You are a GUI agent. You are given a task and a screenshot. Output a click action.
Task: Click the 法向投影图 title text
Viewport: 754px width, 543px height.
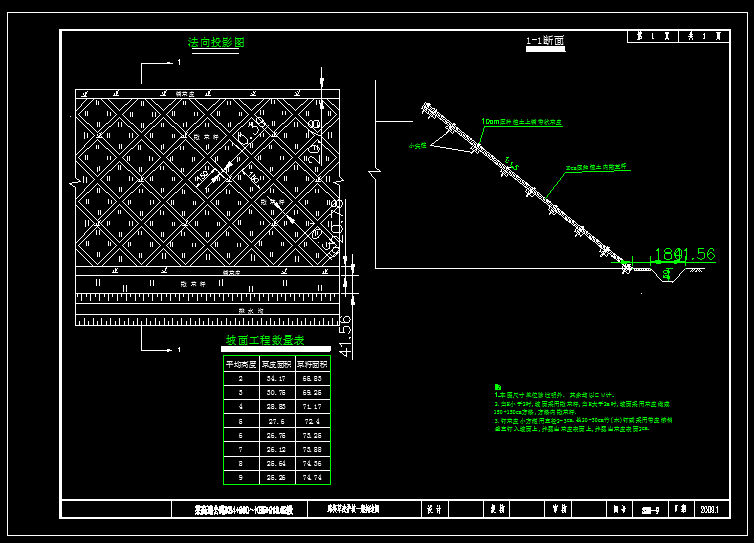pyautogui.click(x=216, y=43)
